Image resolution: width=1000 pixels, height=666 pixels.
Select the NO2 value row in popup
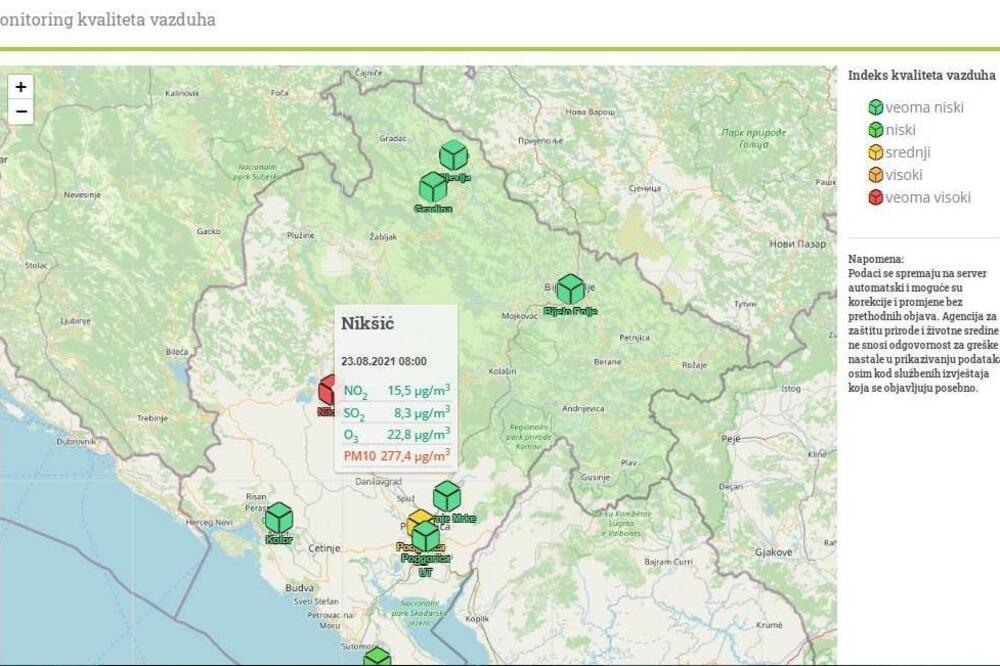396,391
